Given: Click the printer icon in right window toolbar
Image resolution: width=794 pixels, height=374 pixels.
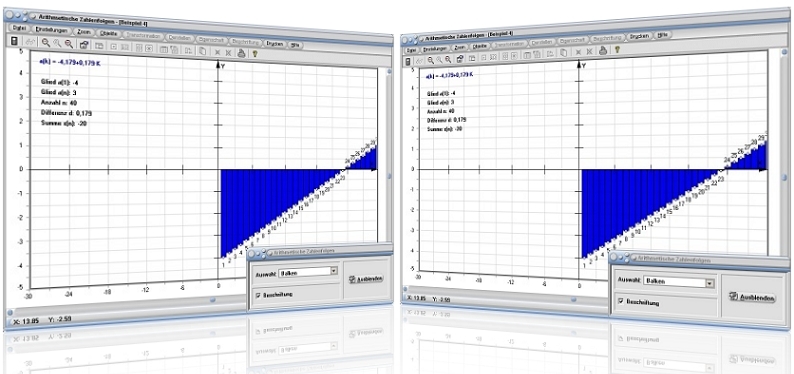Looking at the screenshot, I should [x=603, y=50].
